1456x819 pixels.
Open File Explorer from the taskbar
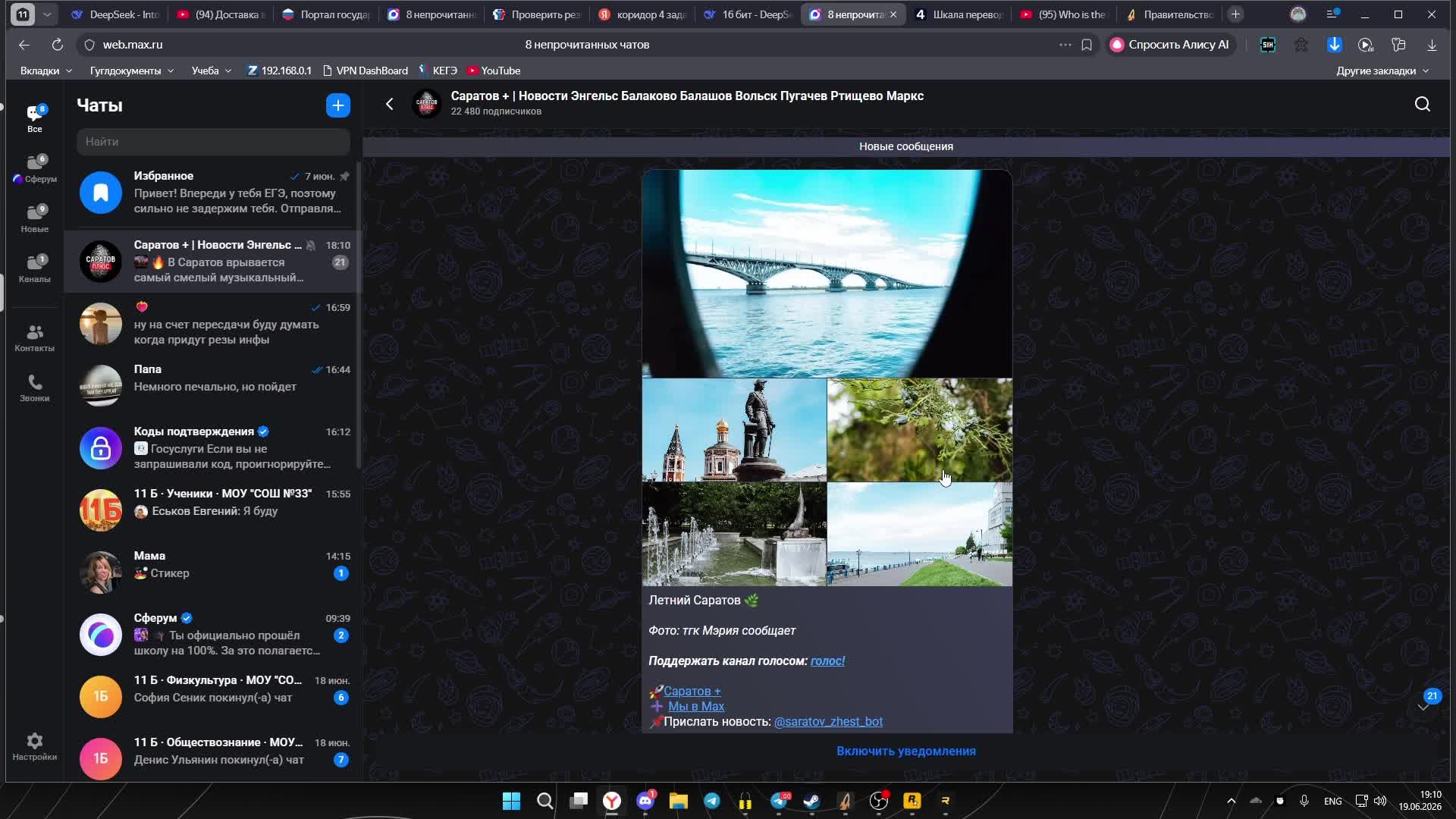[x=679, y=801]
